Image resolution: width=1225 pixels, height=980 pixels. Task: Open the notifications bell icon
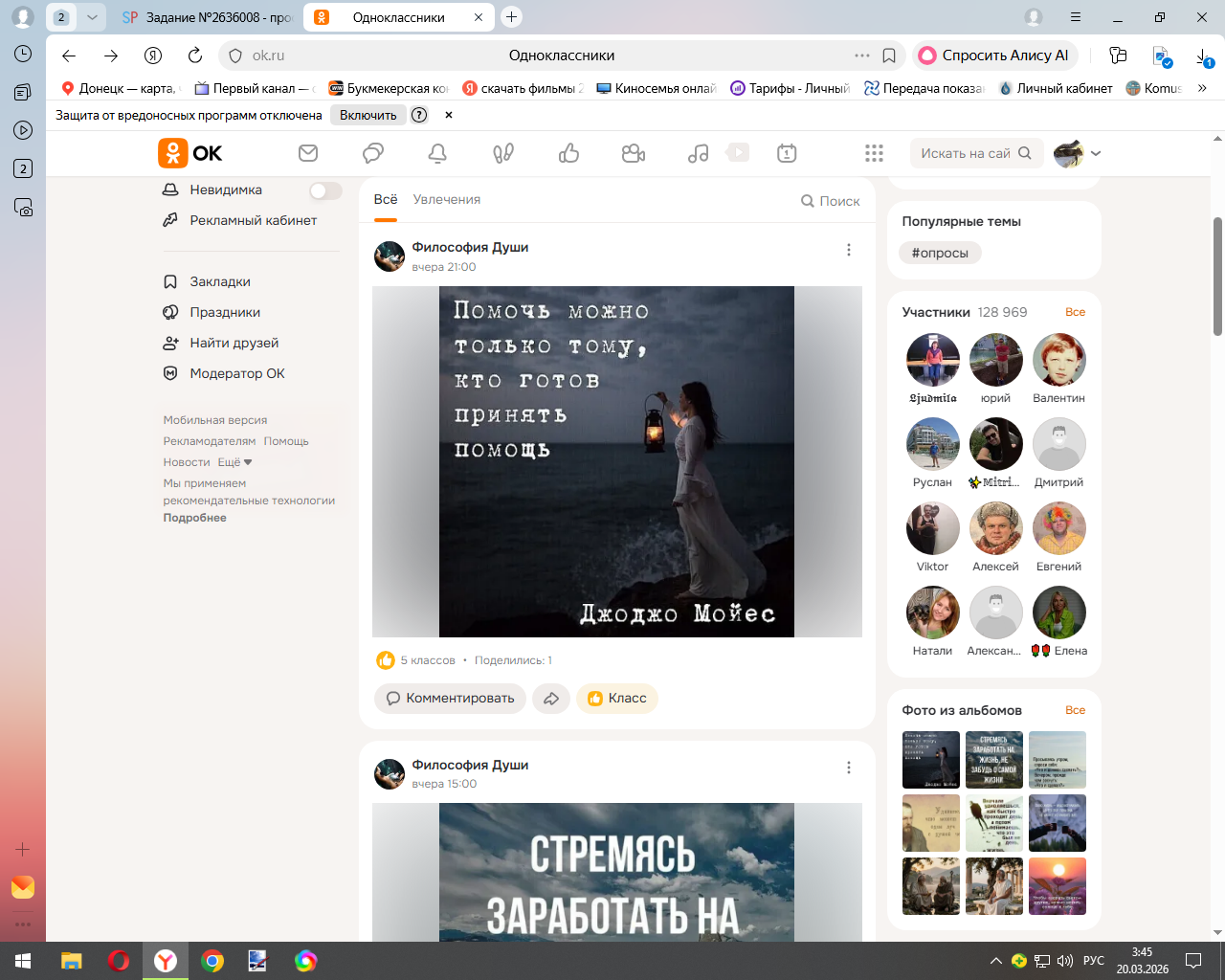pos(437,153)
